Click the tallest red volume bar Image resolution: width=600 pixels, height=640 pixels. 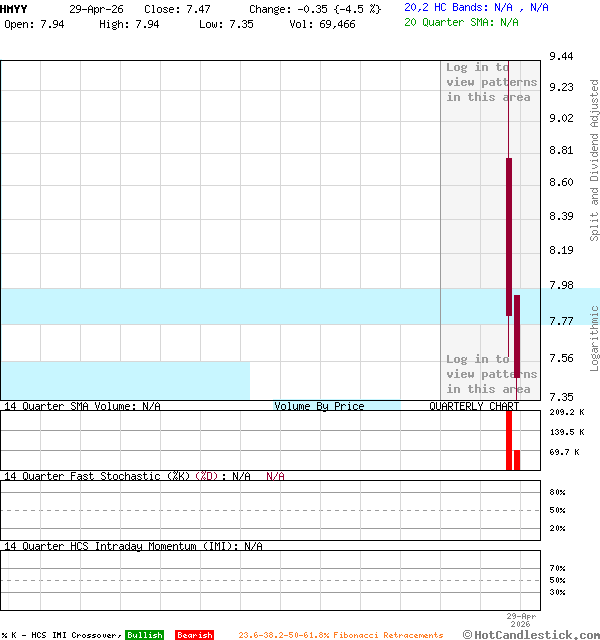click(508, 440)
